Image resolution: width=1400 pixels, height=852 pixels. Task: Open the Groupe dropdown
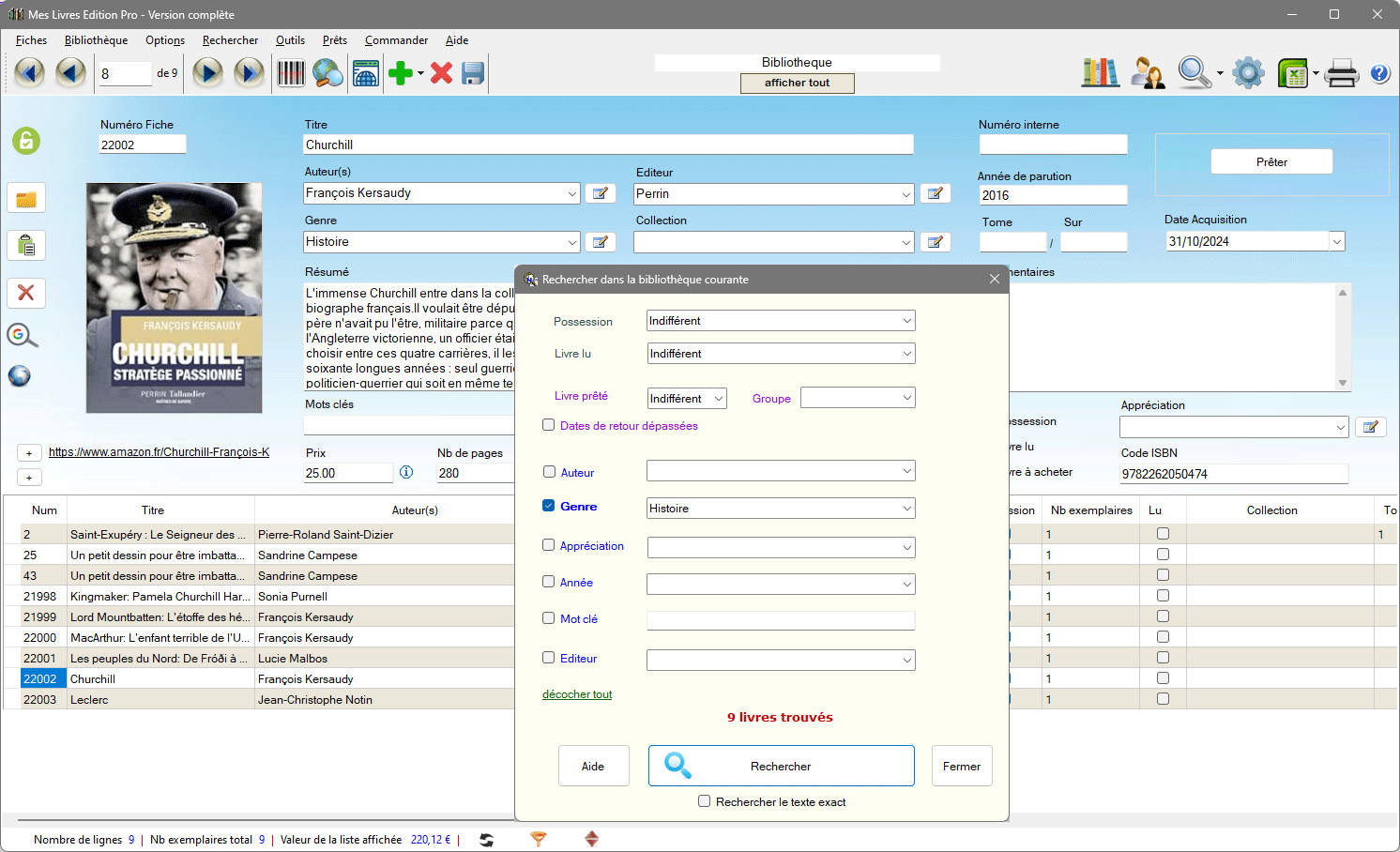tap(858, 398)
